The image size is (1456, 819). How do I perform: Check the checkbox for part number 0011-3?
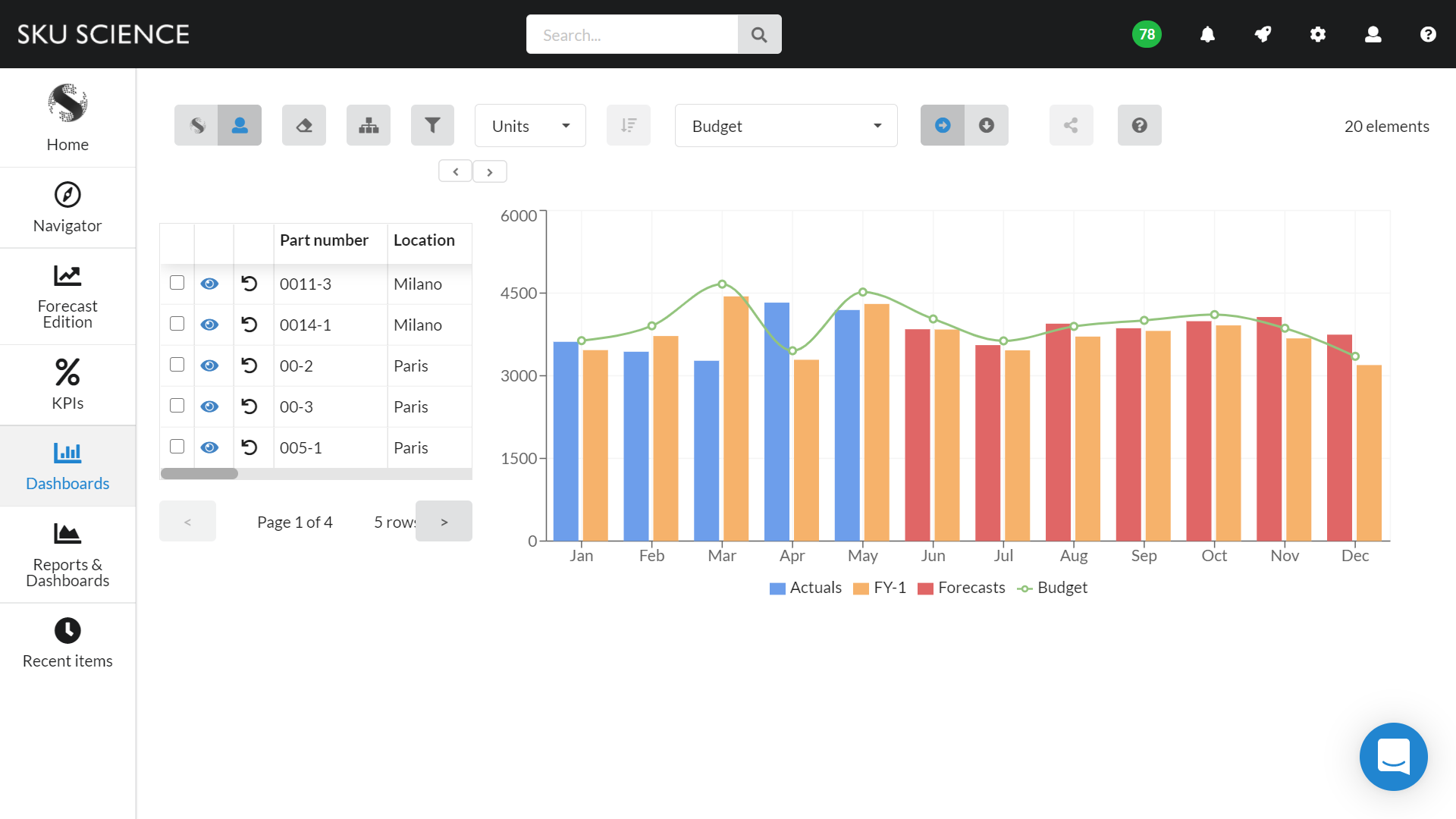(177, 282)
